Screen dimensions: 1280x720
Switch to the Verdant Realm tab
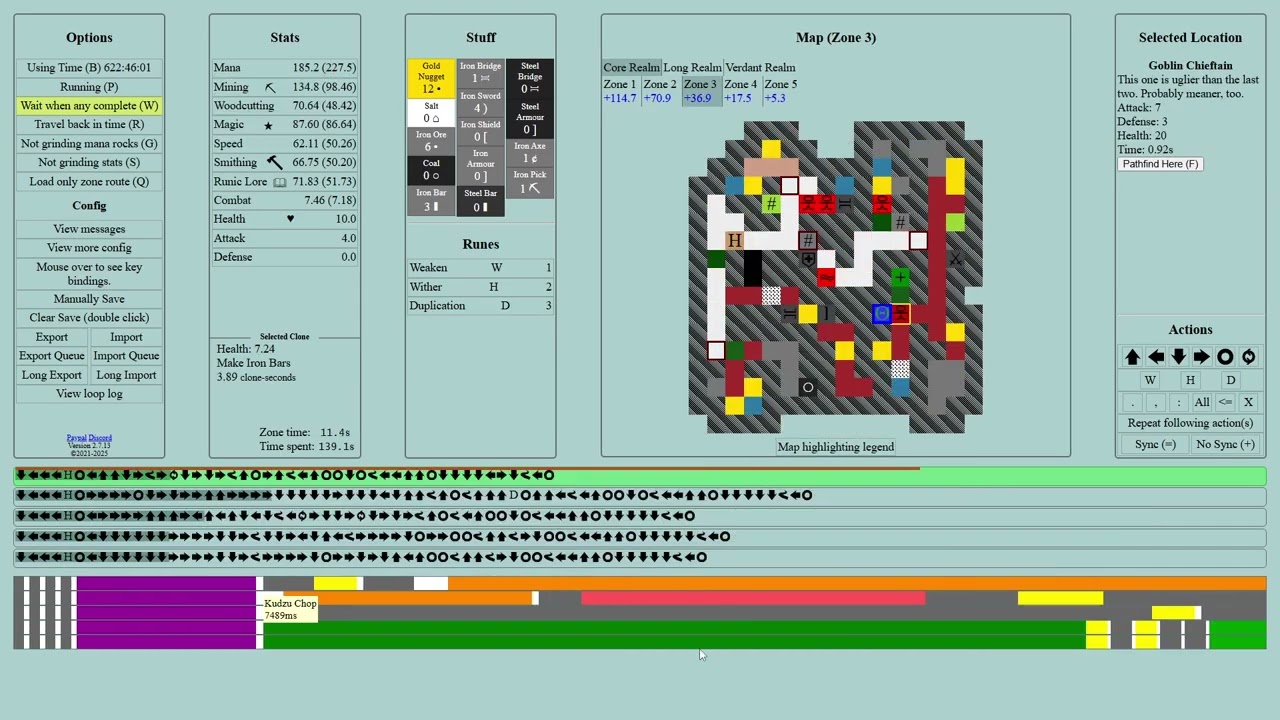tap(760, 68)
